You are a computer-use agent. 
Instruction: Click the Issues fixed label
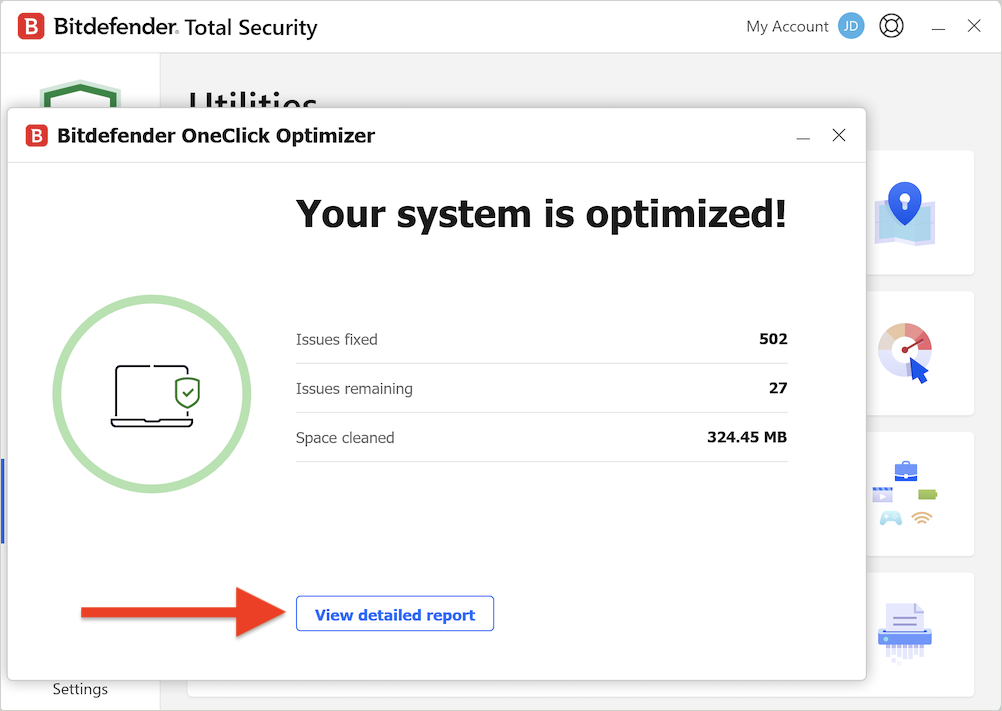click(336, 339)
